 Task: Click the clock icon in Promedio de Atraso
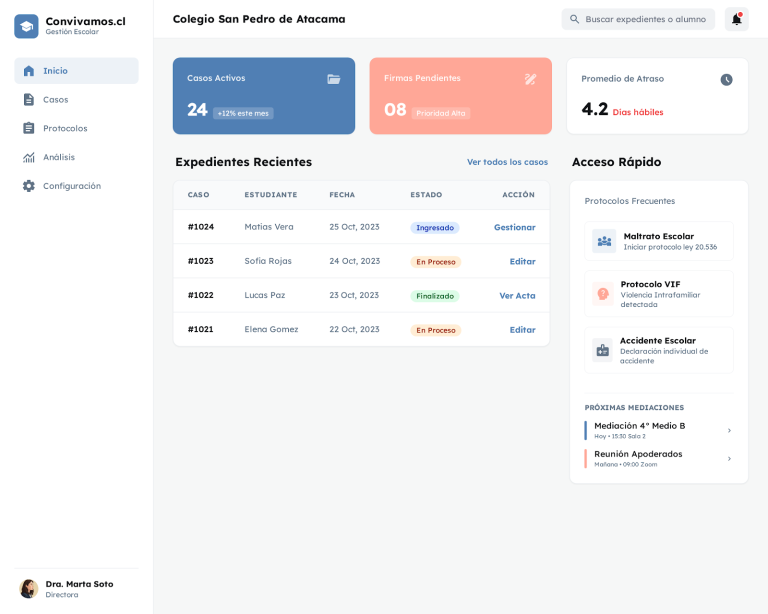pyautogui.click(x=726, y=79)
